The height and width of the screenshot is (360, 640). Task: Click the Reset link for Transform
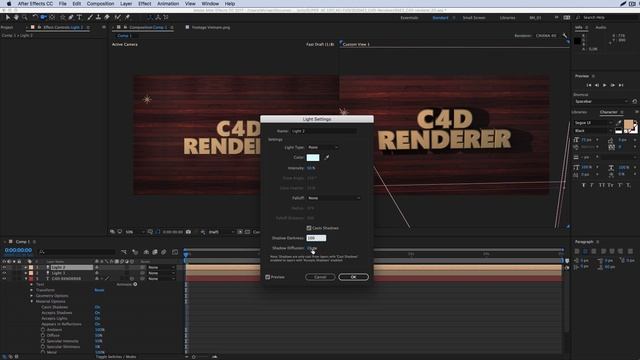(x=99, y=290)
